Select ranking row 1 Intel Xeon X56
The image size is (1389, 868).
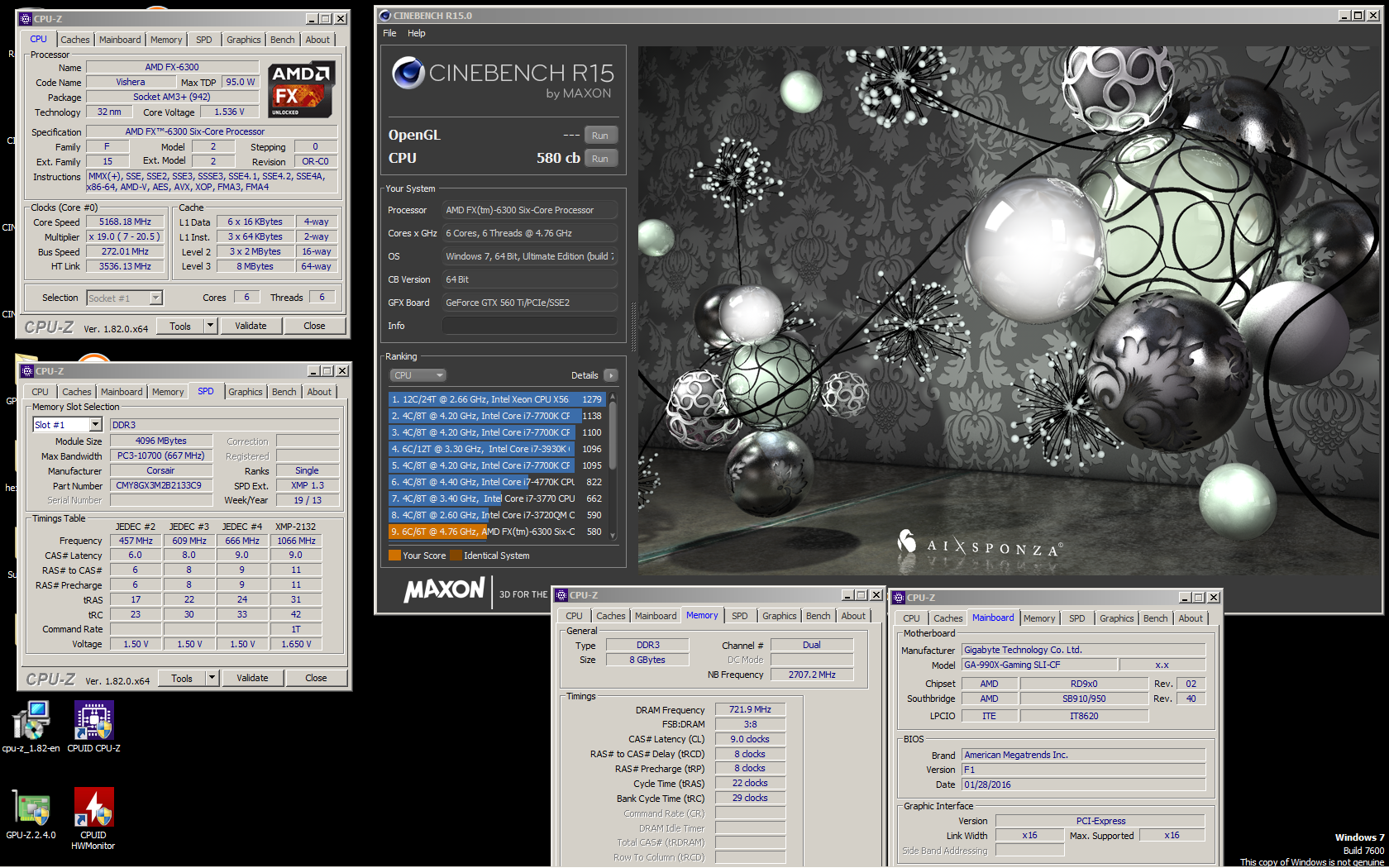[x=498, y=399]
